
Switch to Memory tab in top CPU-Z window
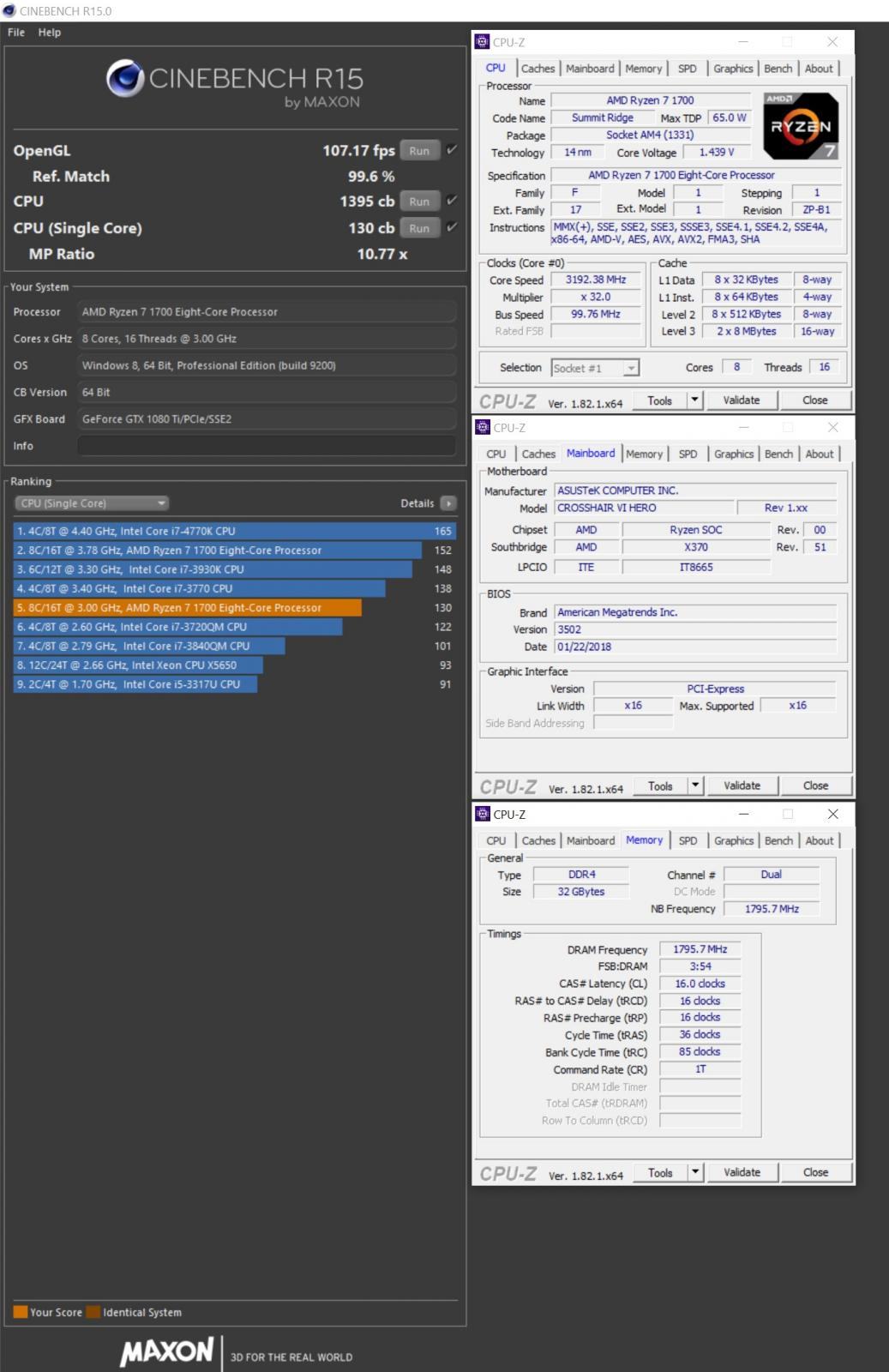643,69
